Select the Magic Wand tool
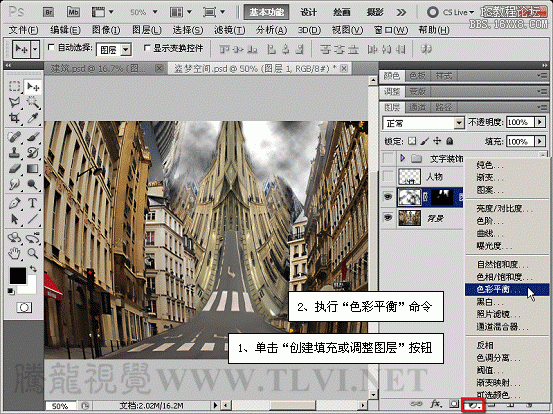 (x=32, y=103)
